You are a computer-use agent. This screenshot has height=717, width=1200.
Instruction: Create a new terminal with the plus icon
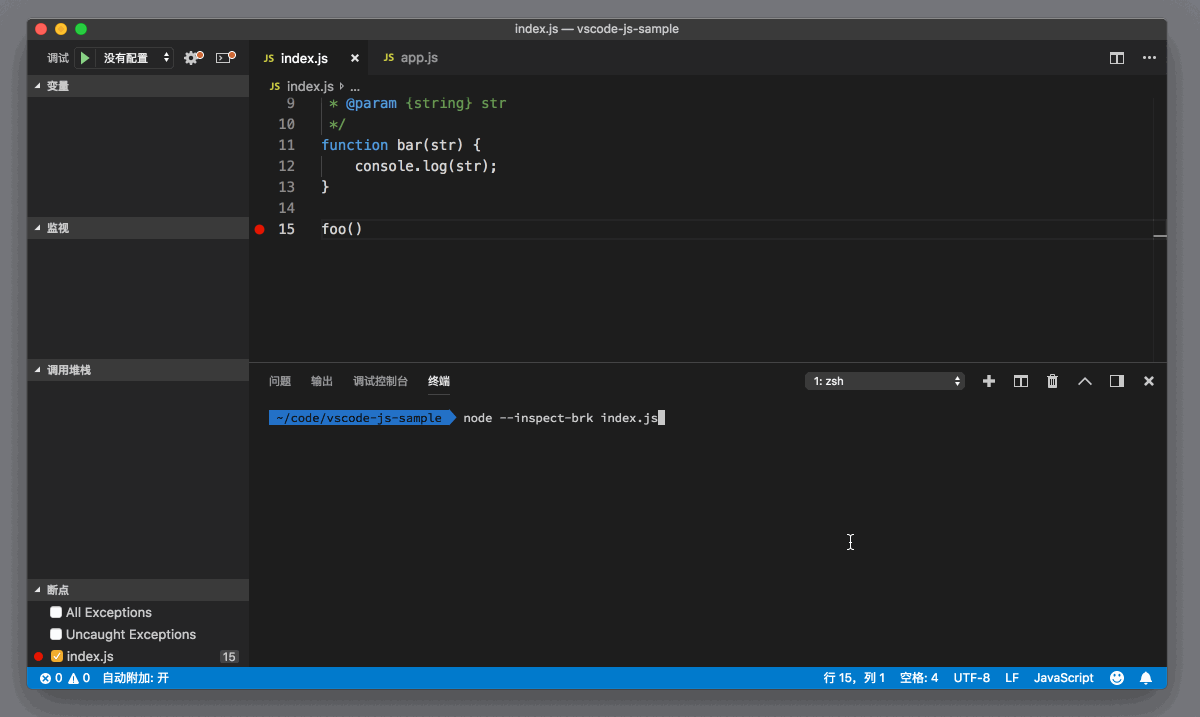click(988, 381)
